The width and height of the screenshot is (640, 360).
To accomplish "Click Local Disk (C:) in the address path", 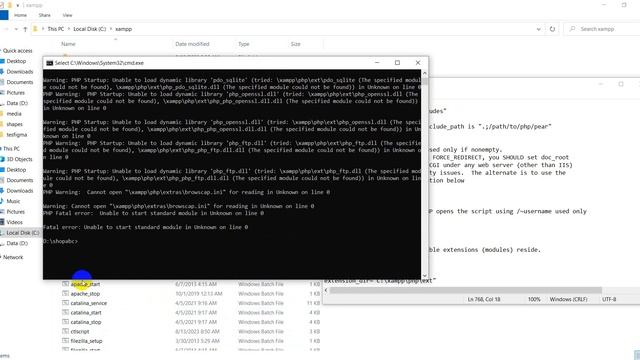I will pos(89,29).
